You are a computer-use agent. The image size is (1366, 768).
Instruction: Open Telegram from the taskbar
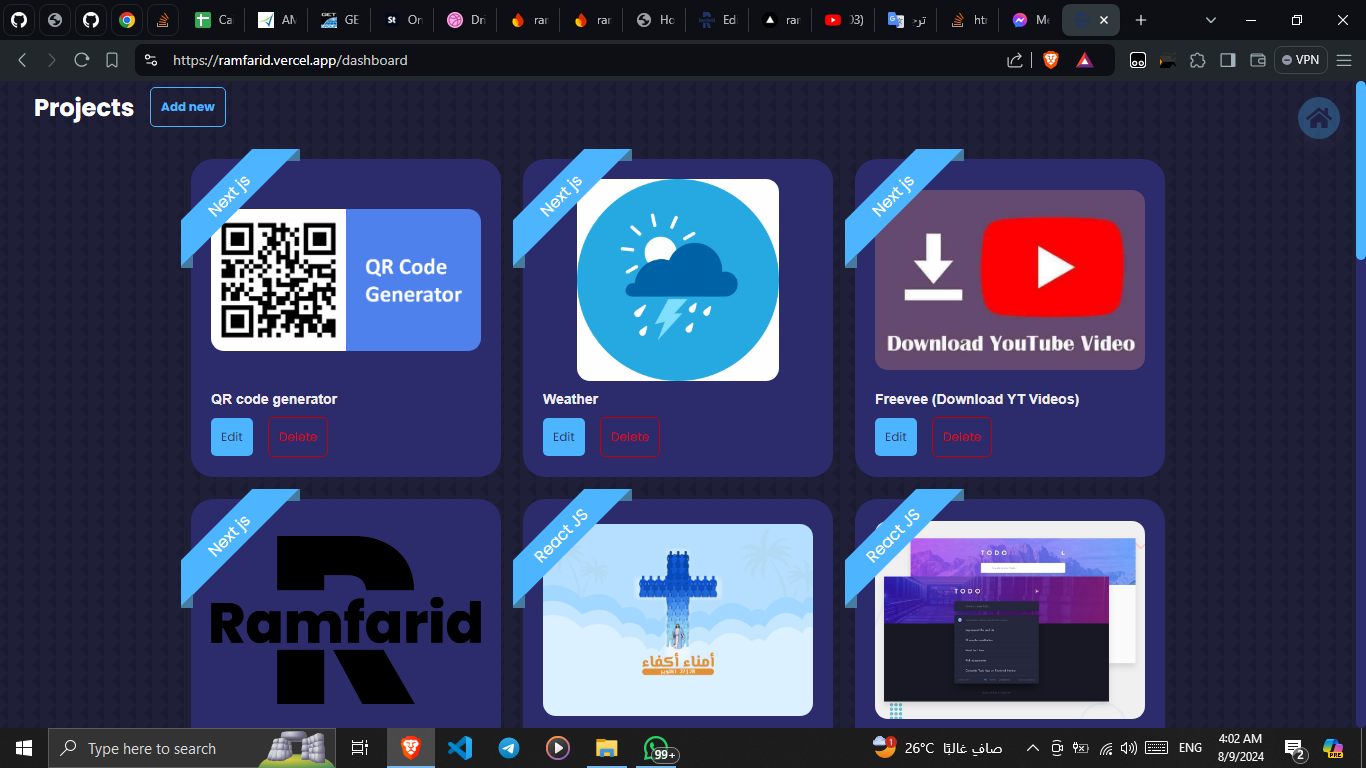point(509,748)
